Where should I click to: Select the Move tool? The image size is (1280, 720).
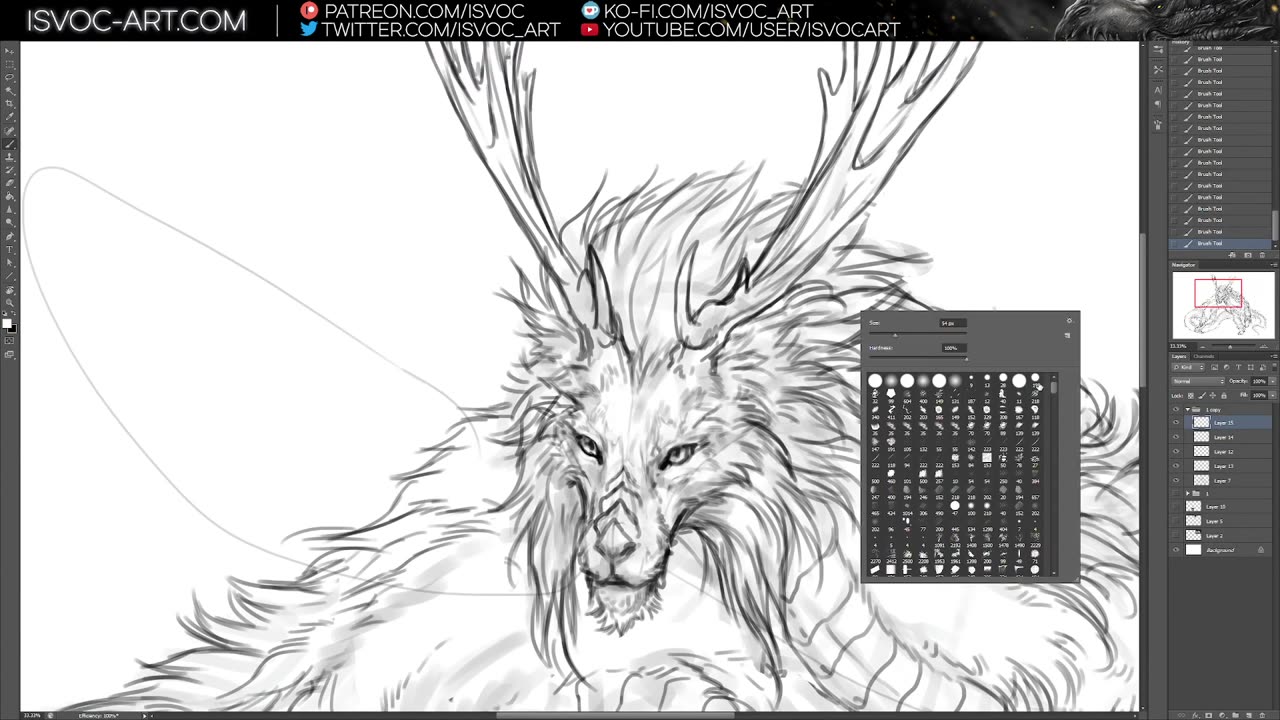point(10,51)
